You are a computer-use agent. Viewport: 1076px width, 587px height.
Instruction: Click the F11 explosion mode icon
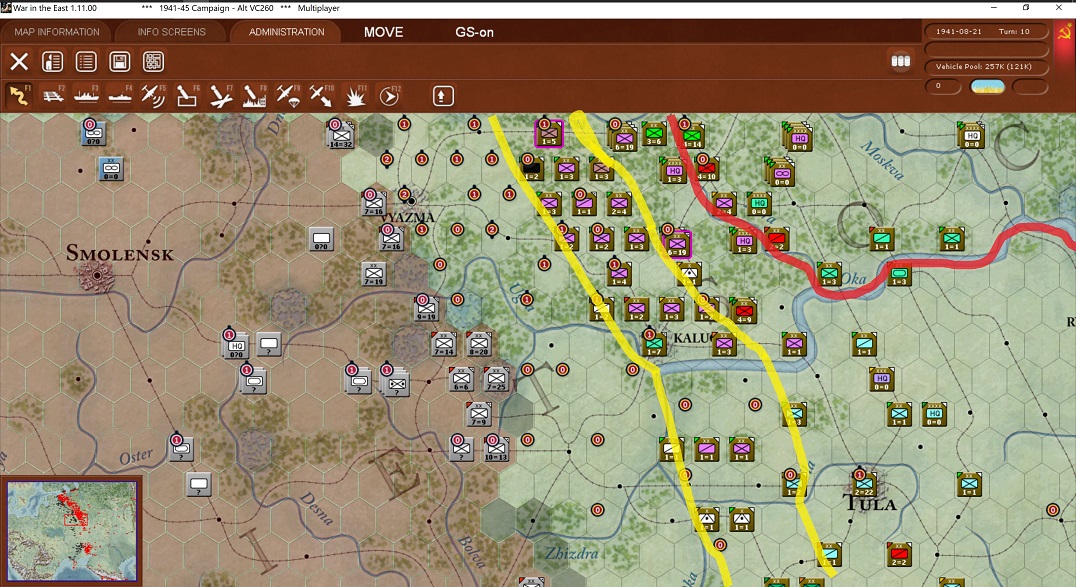(x=355, y=96)
